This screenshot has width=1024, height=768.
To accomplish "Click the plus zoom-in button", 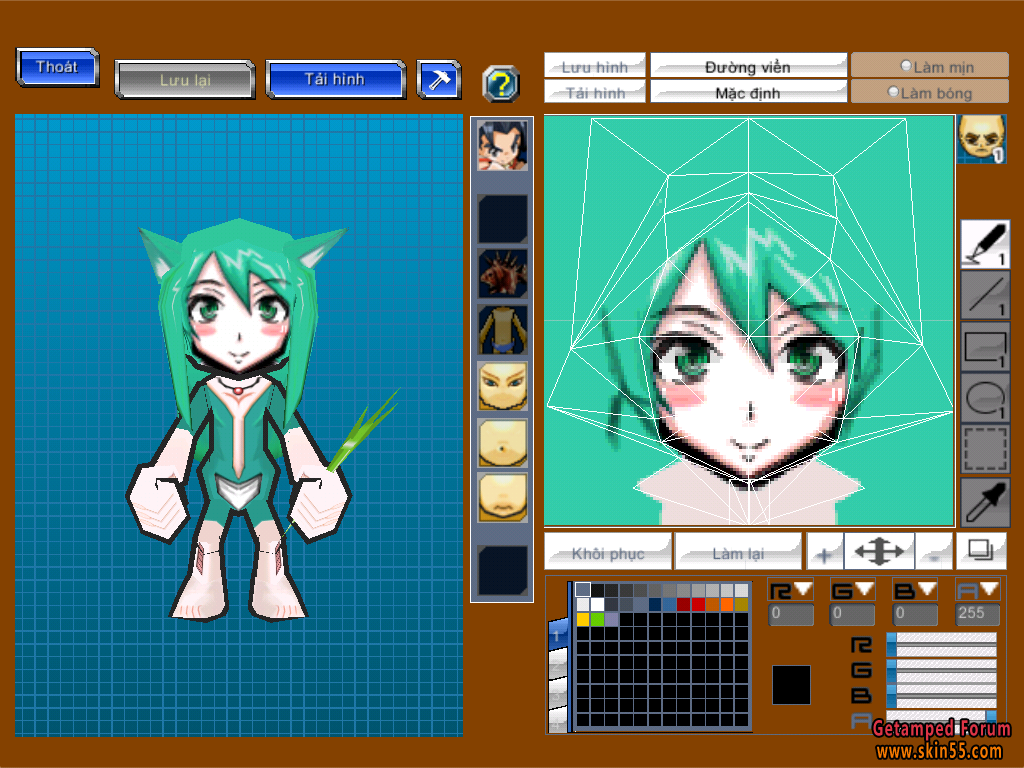I will pos(825,551).
